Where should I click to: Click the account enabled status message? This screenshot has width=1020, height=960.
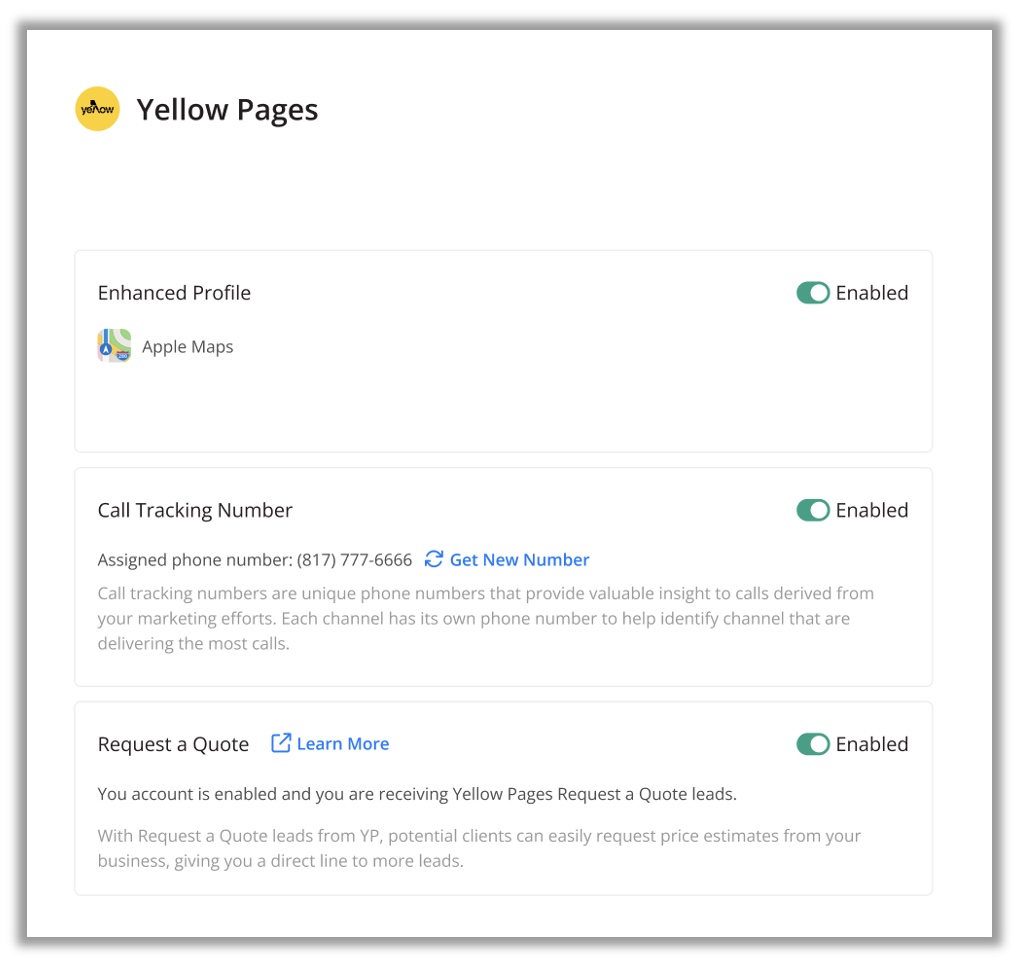click(x=417, y=795)
